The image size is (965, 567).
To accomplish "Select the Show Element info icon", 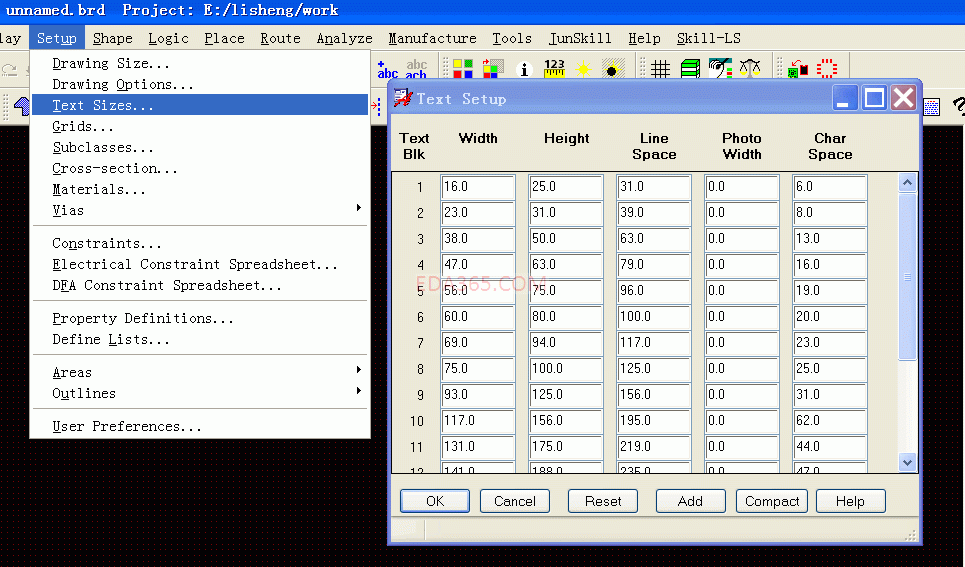I will pyautogui.click(x=523, y=69).
